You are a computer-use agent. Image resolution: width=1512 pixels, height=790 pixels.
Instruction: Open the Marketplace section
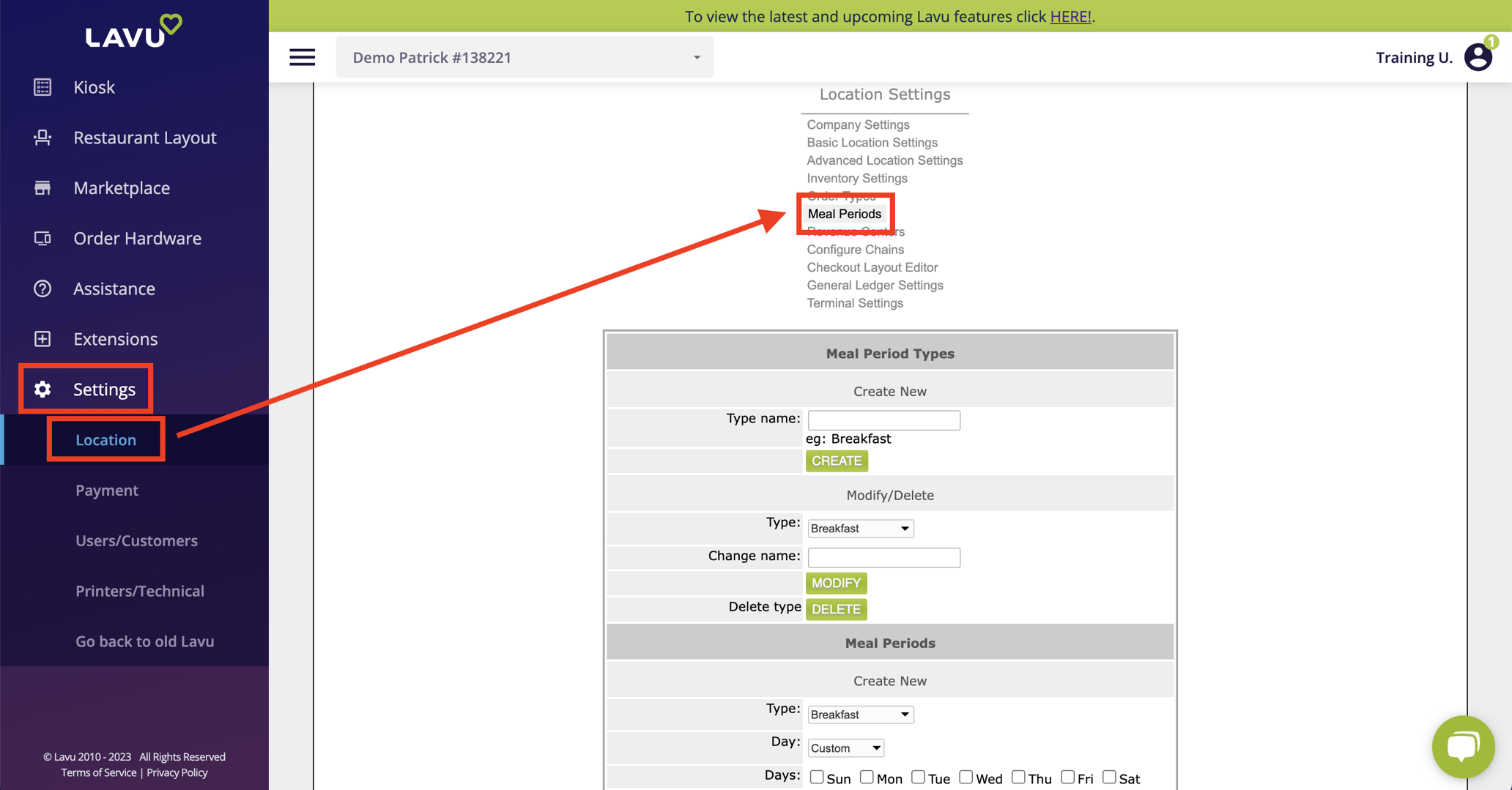point(122,188)
